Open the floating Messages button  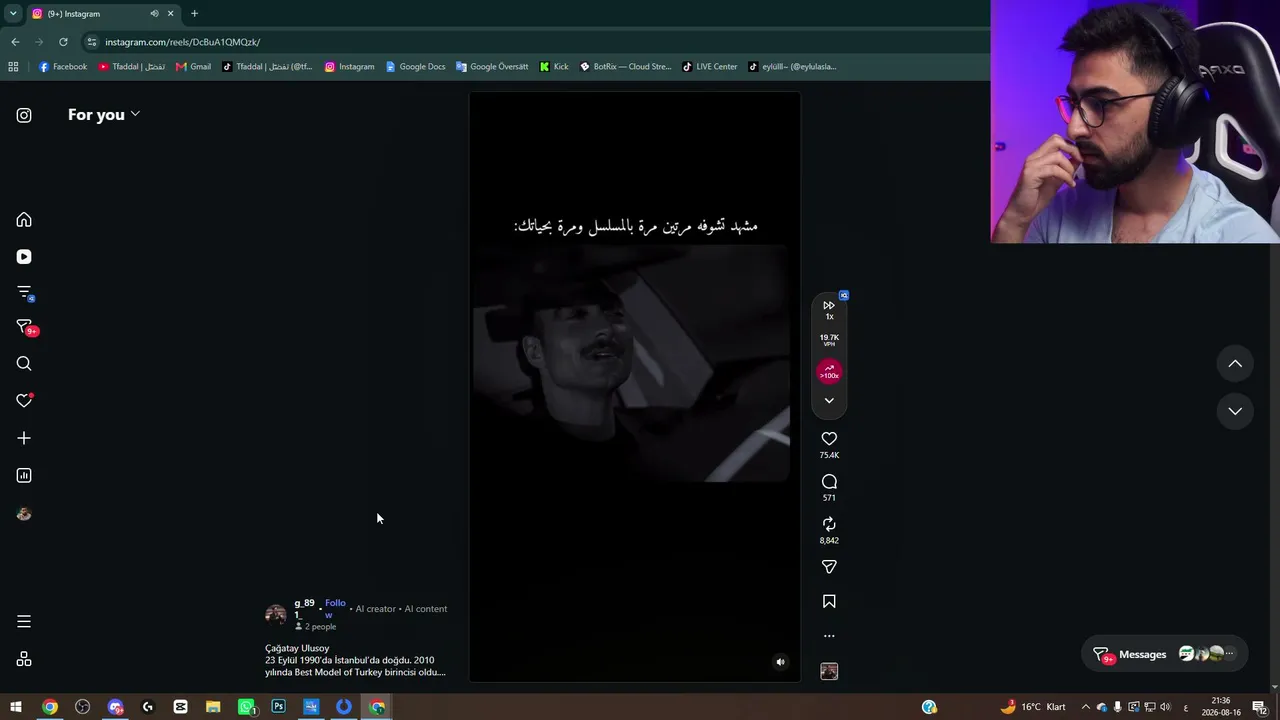[1165, 655]
